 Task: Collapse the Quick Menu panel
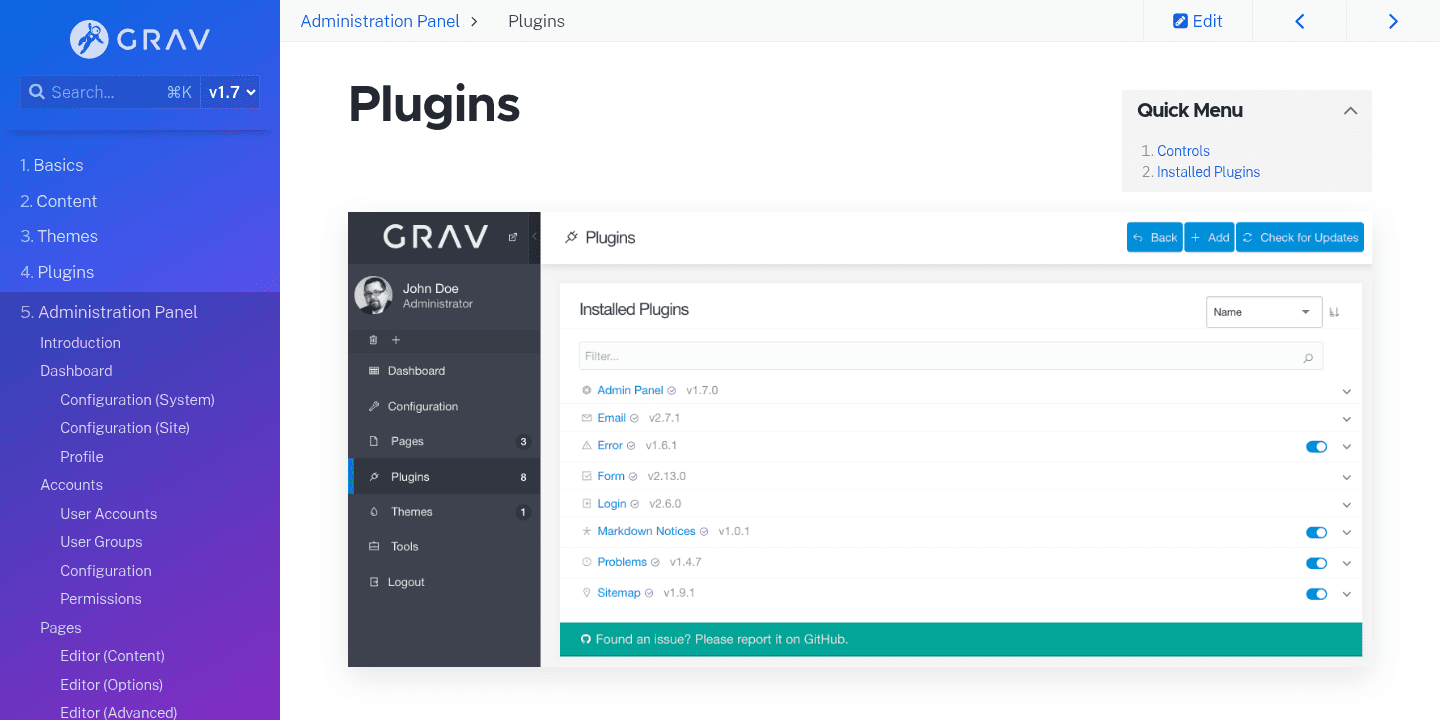(x=1350, y=110)
